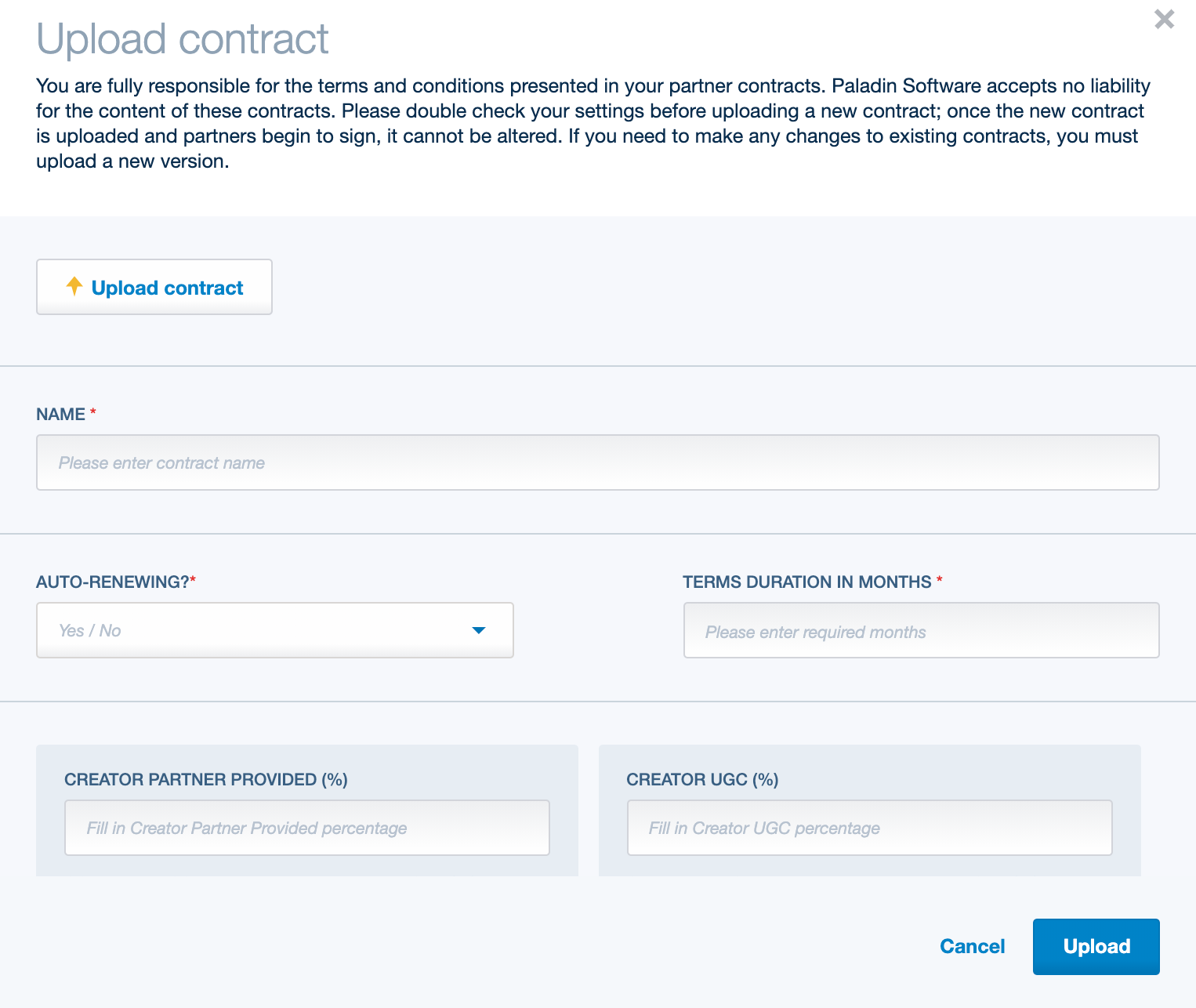The width and height of the screenshot is (1196, 1008).
Task: Click the Upload contract file button
Action: pos(154,287)
